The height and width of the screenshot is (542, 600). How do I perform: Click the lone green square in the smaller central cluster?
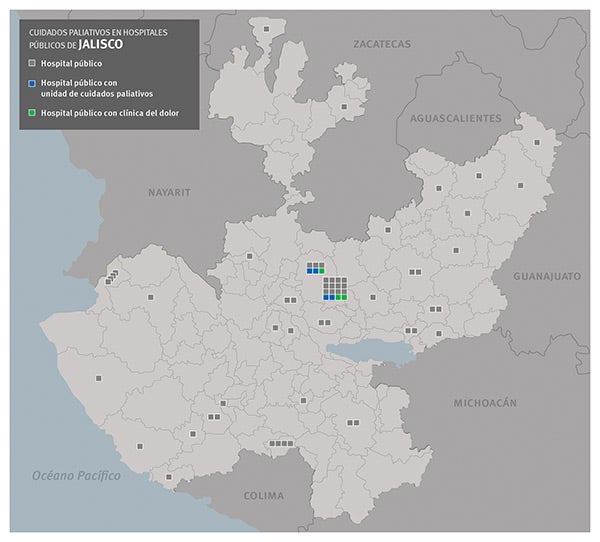(x=321, y=271)
